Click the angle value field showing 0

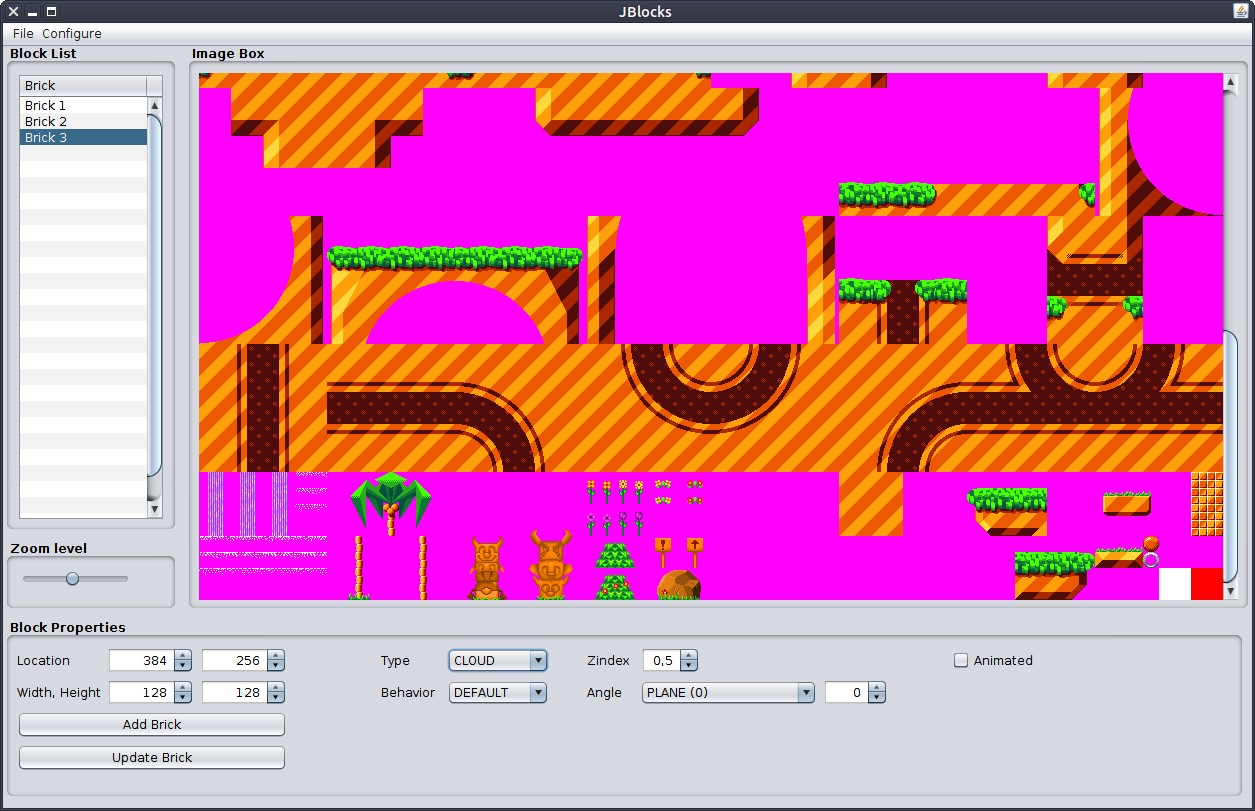point(847,692)
